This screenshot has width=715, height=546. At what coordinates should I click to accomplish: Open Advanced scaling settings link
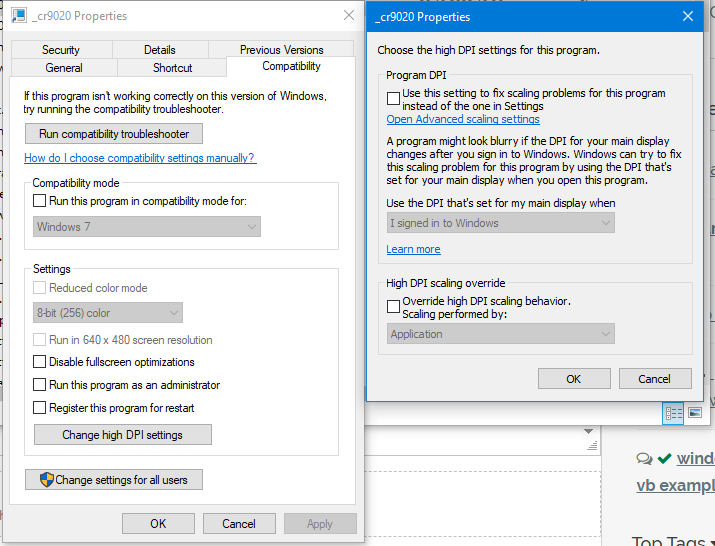point(463,120)
